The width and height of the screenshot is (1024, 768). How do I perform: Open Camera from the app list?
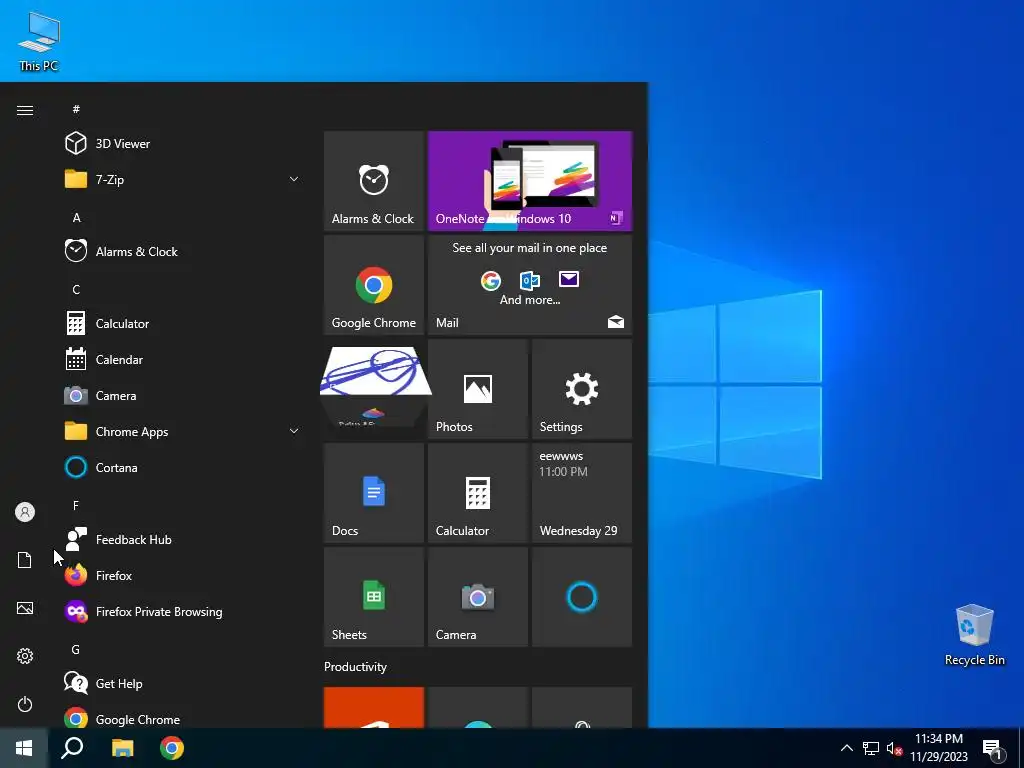(x=182, y=395)
